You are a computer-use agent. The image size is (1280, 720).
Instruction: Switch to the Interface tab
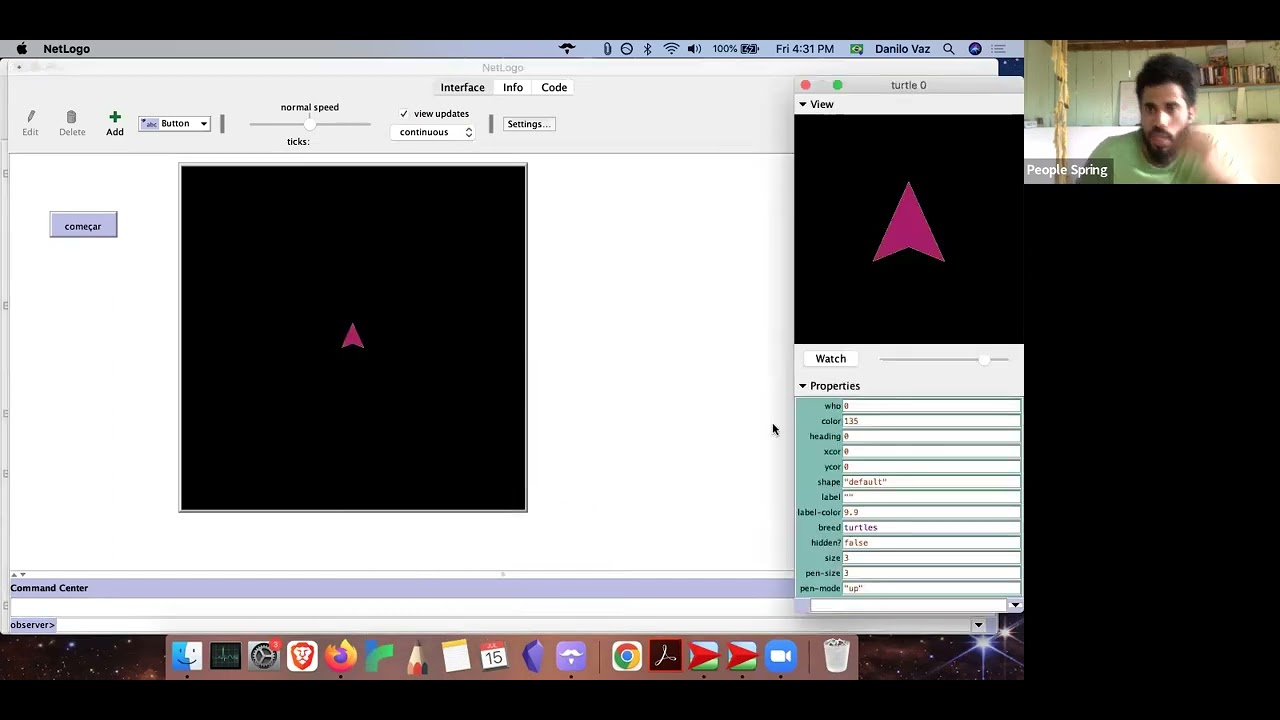pyautogui.click(x=462, y=87)
